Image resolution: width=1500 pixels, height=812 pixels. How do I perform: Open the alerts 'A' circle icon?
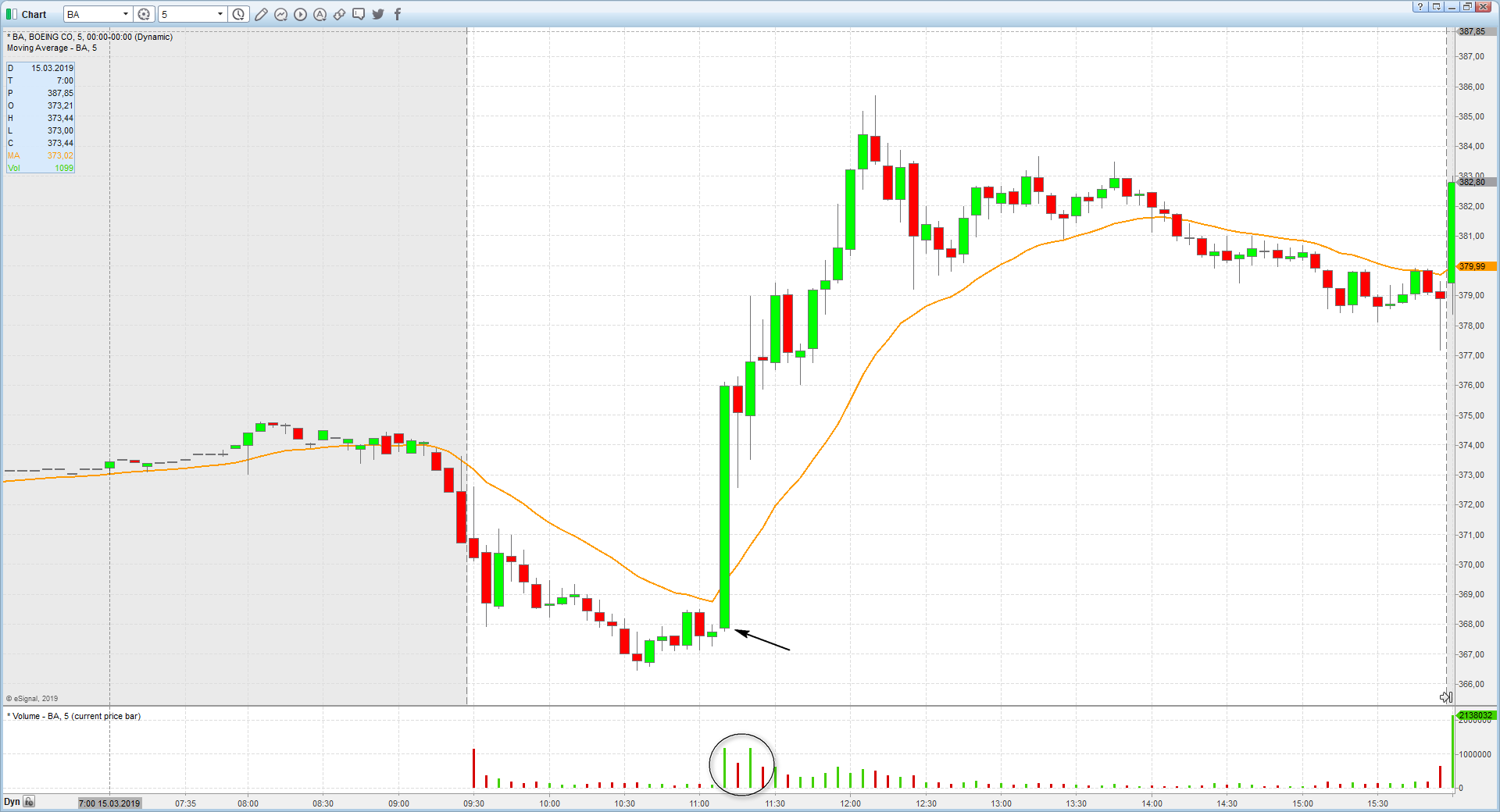[320, 14]
